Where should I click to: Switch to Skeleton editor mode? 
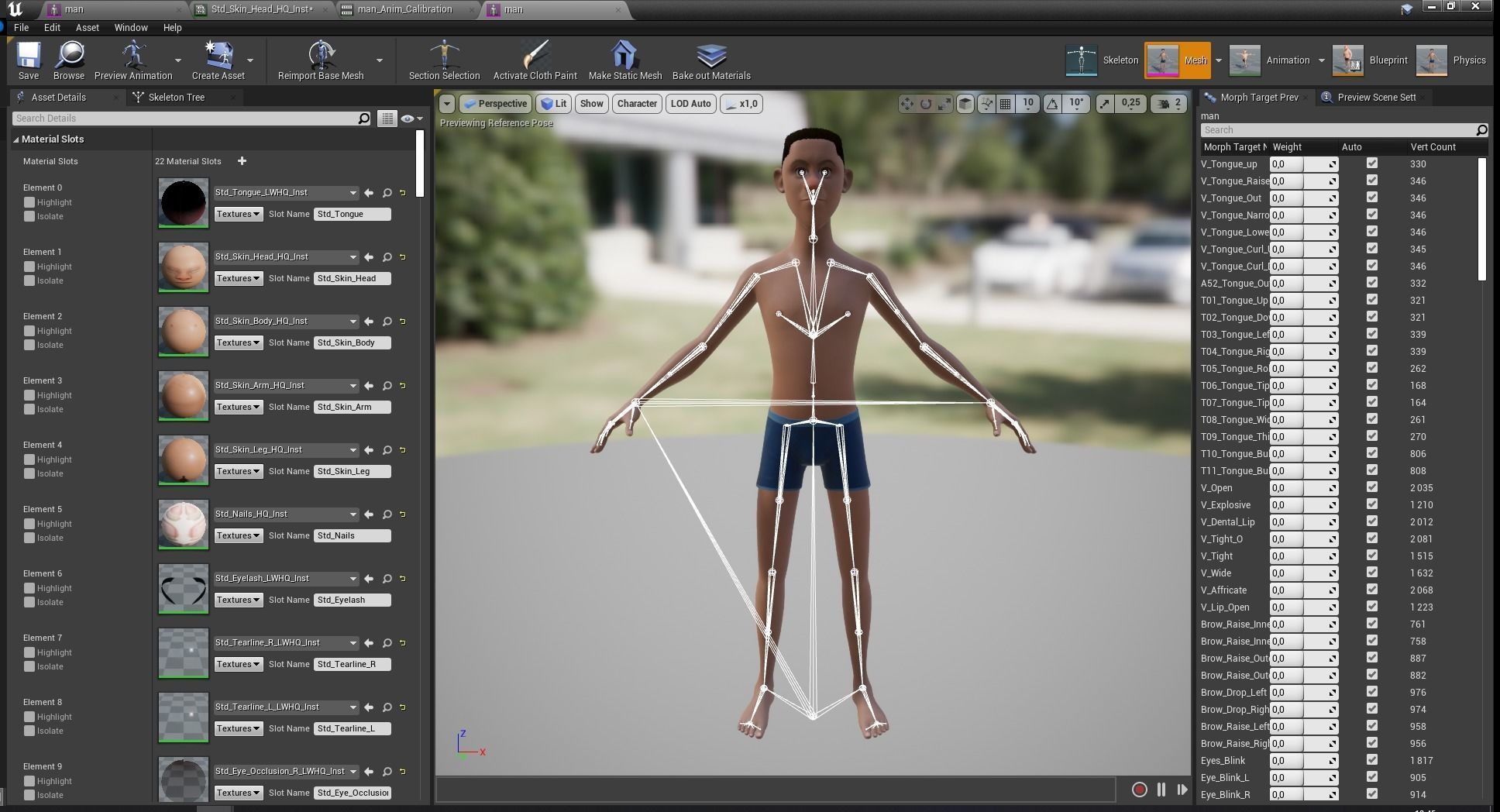click(x=1103, y=60)
